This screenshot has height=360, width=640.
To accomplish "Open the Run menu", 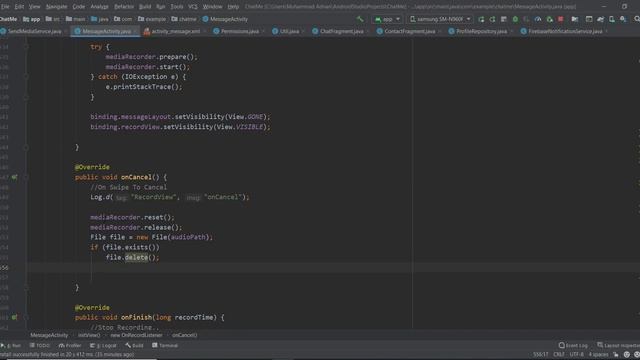I will click(161, 7).
